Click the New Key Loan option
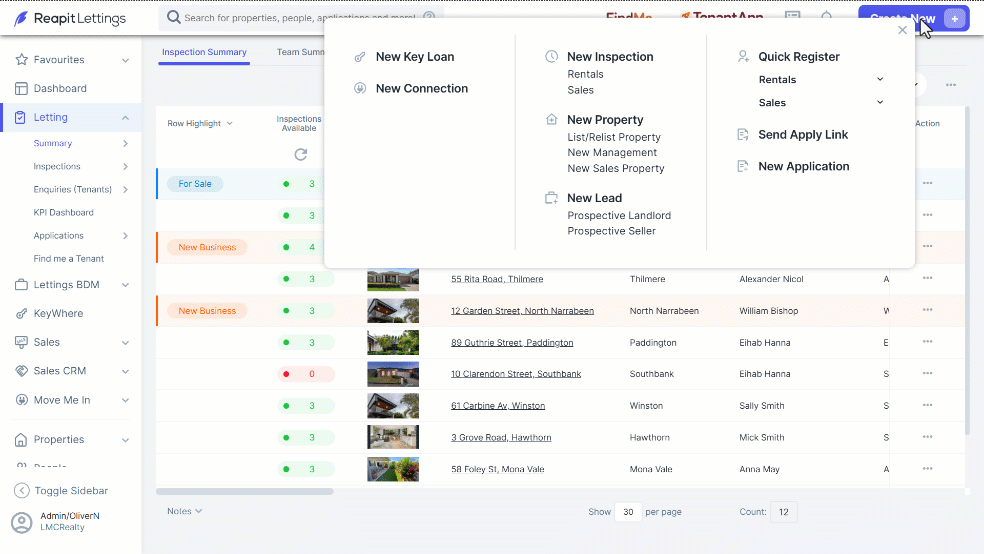This screenshot has height=554, width=984. (415, 56)
